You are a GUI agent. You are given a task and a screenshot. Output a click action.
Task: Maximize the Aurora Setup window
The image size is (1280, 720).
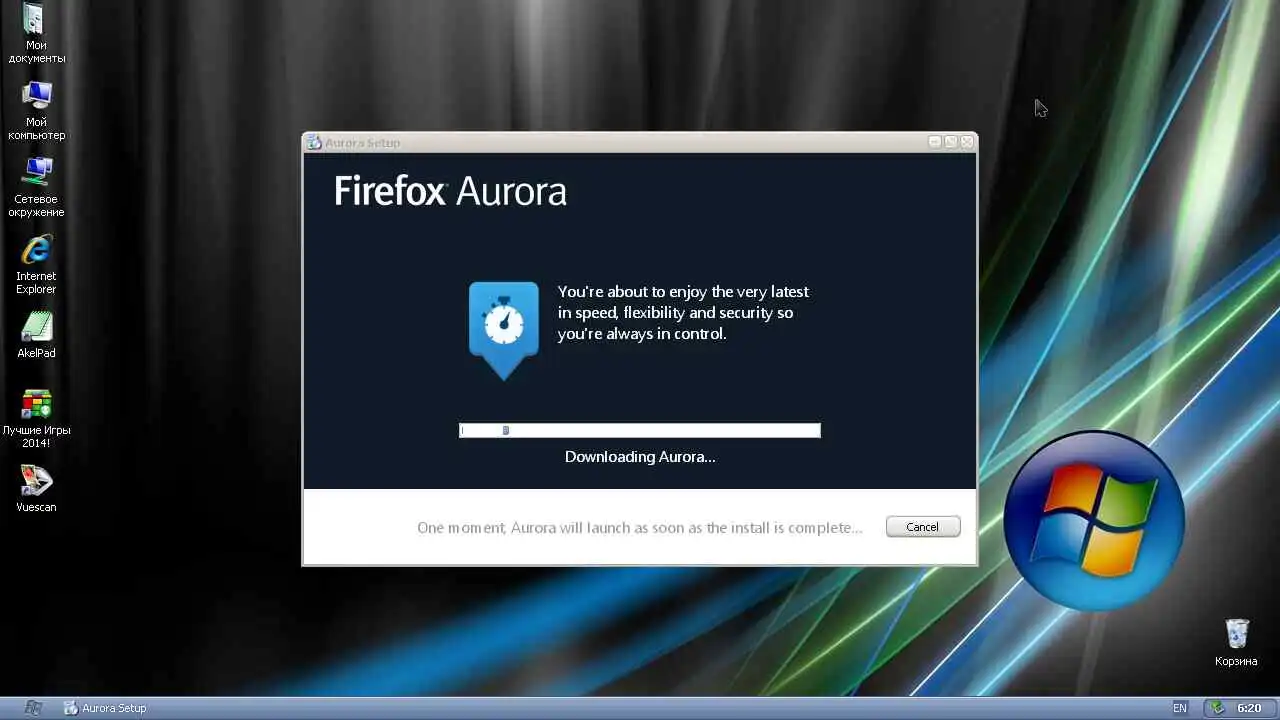(x=951, y=142)
